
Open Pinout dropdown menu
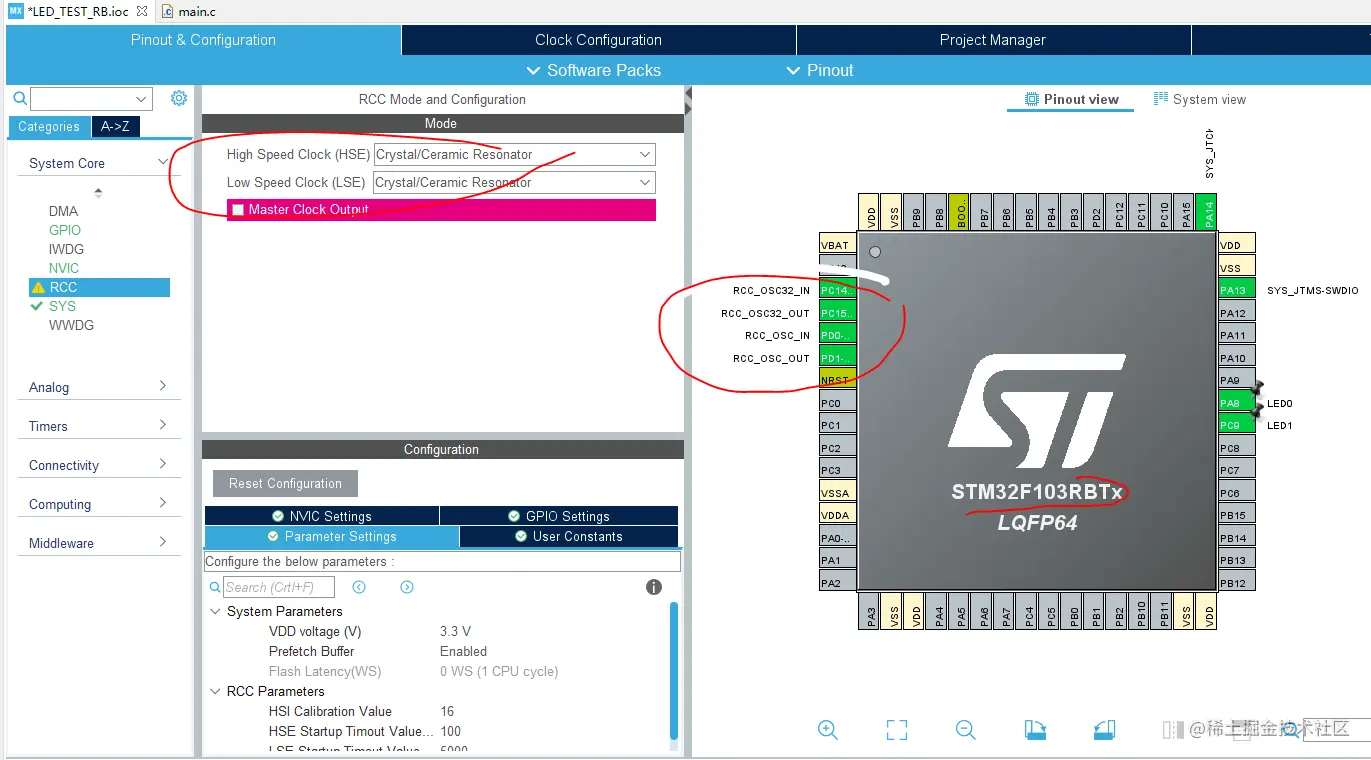(820, 70)
